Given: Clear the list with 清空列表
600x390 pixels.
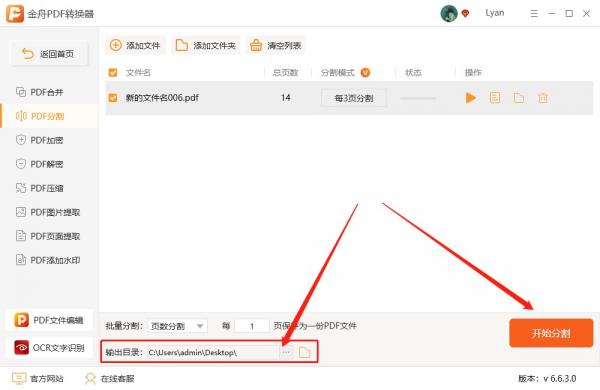Looking at the screenshot, I should coord(276,46).
